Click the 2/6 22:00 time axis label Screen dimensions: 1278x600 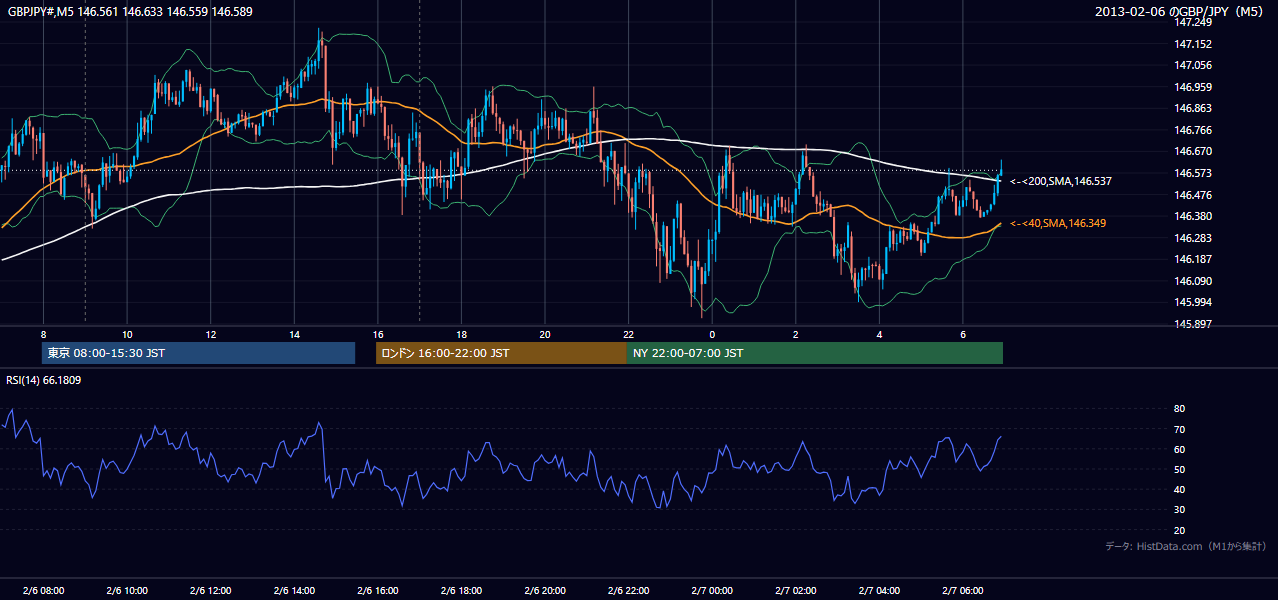[x=628, y=590]
